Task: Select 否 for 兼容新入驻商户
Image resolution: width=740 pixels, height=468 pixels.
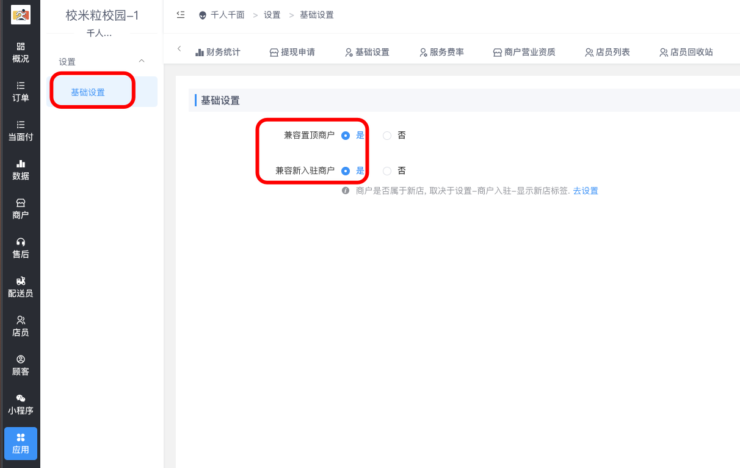Action: 387,171
